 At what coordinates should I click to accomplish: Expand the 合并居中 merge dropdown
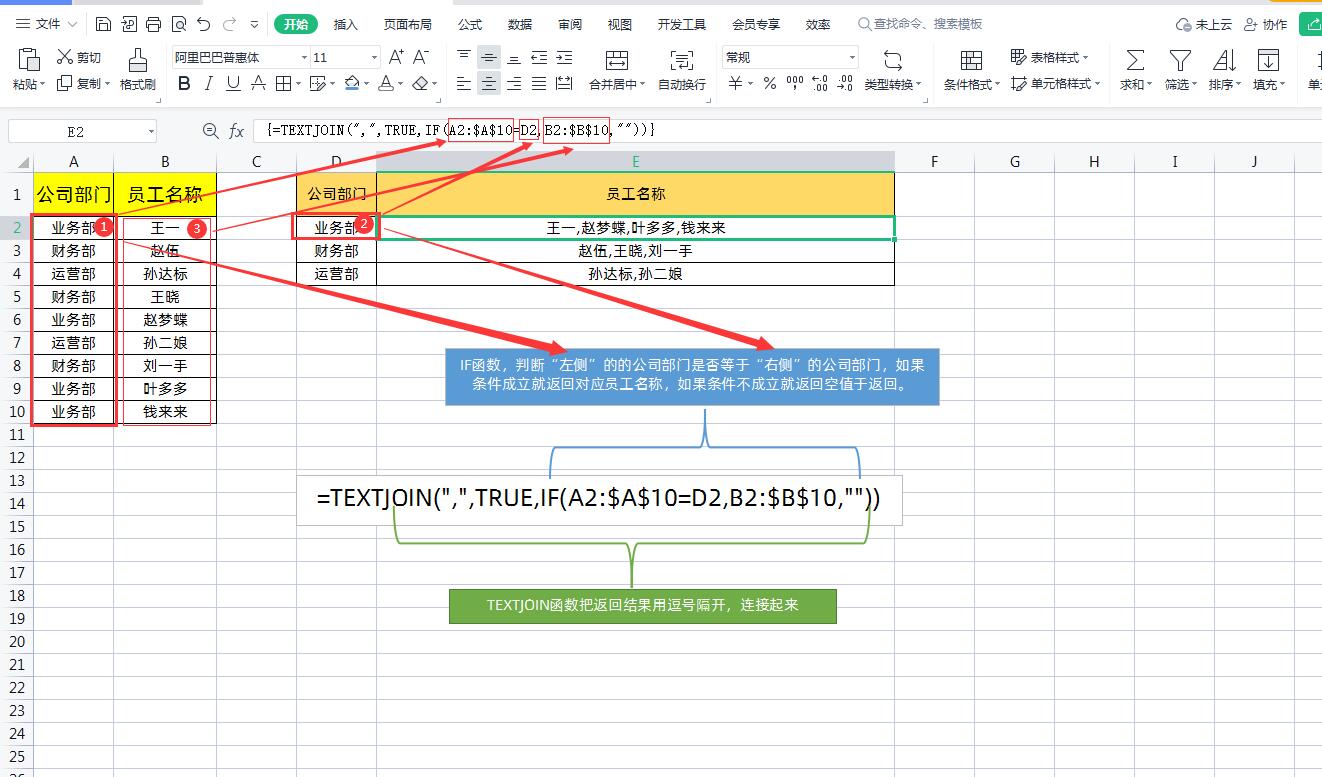point(642,85)
